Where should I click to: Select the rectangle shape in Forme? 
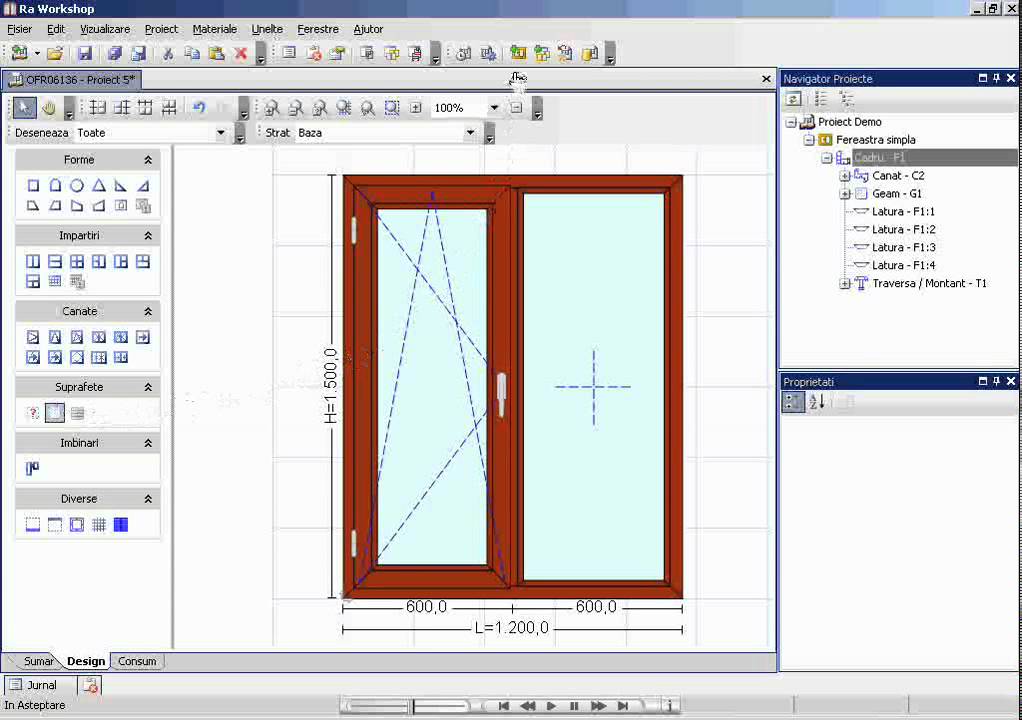[33, 186]
